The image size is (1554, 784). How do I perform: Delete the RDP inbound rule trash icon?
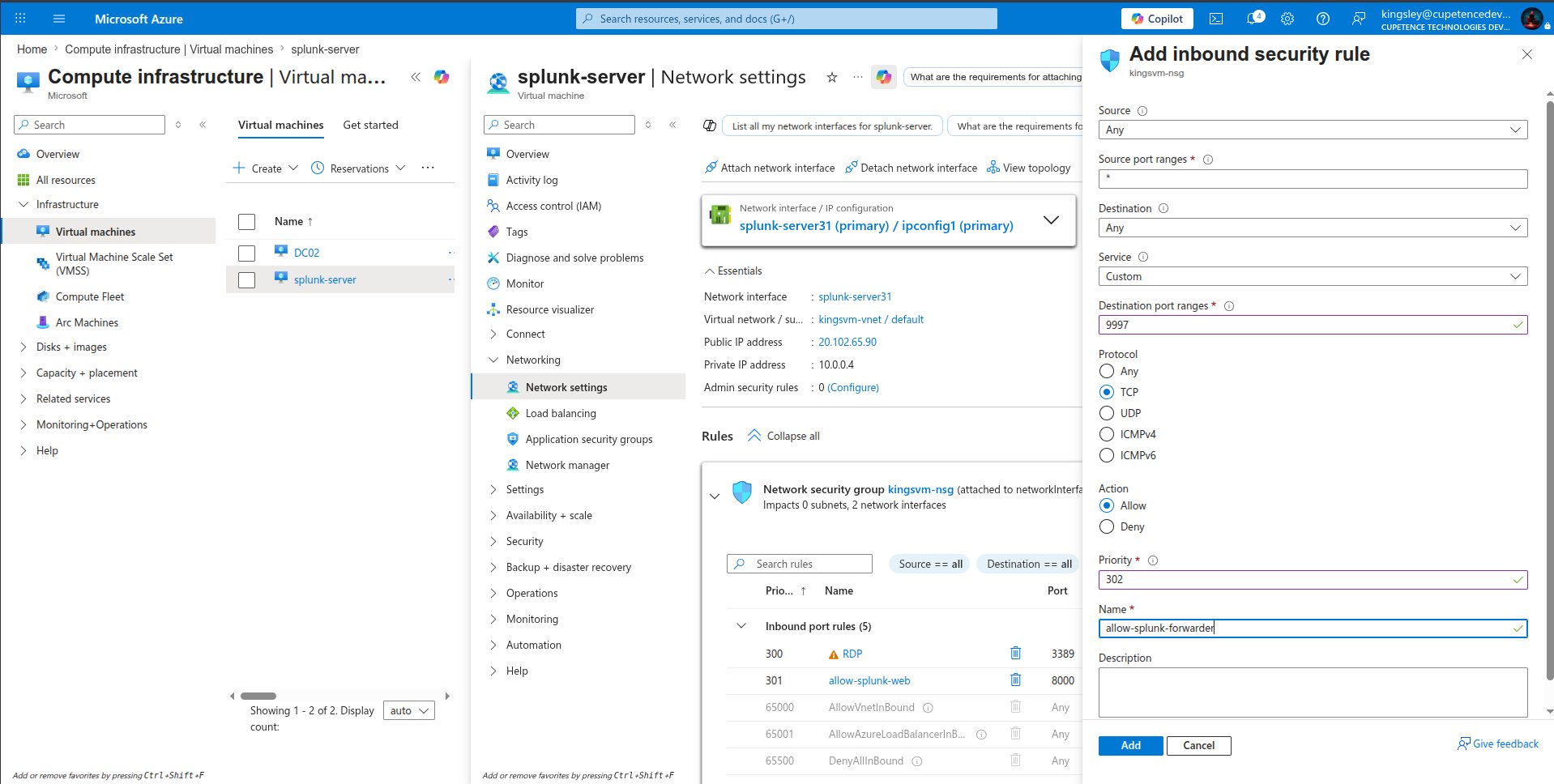click(1015, 653)
